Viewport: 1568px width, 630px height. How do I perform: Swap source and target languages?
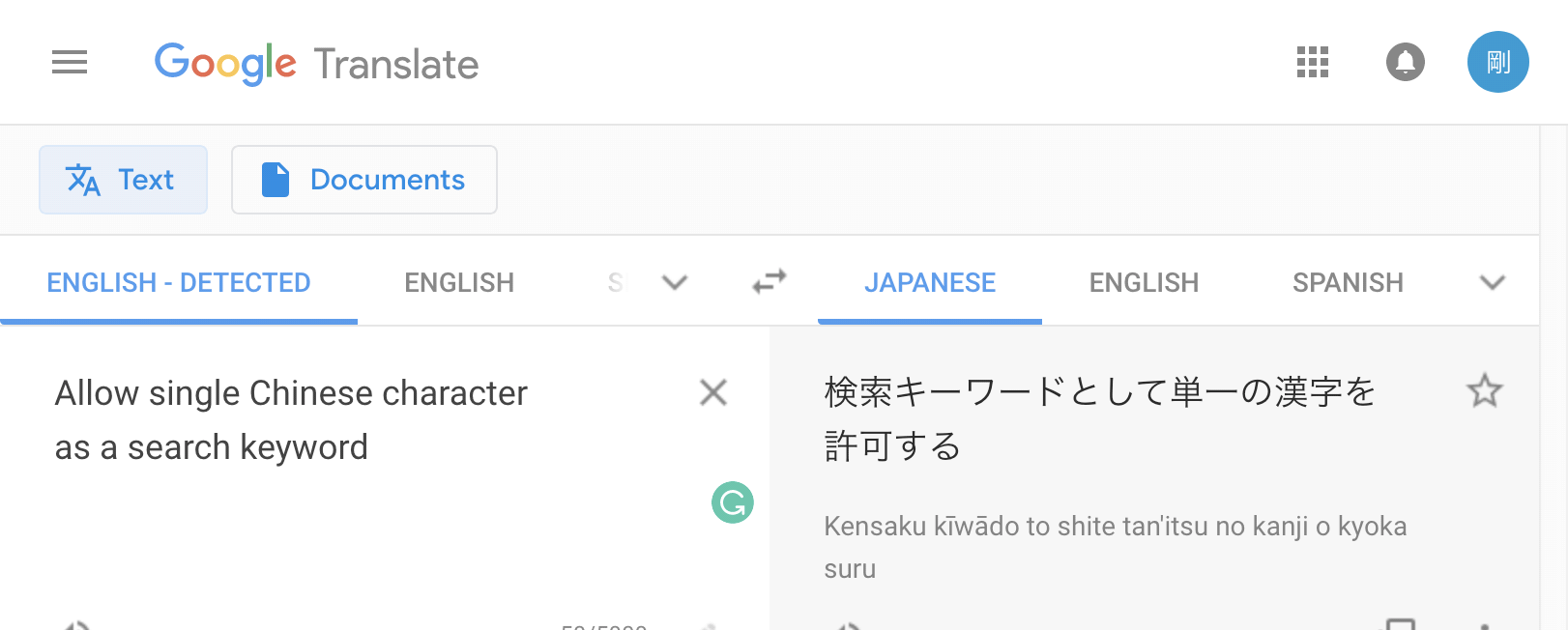(769, 282)
